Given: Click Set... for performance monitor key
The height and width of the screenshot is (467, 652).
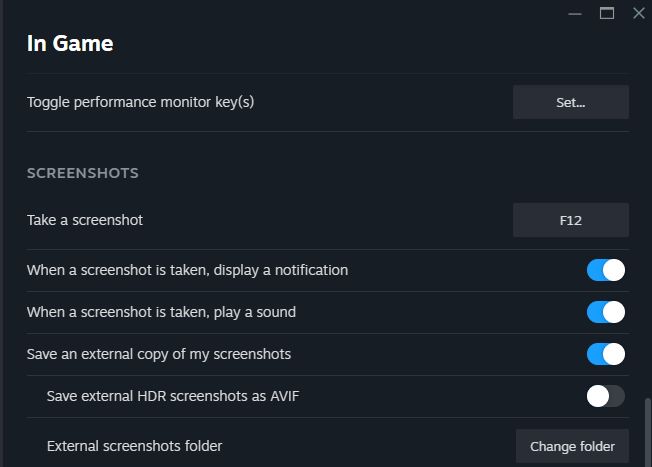Looking at the screenshot, I should point(570,102).
